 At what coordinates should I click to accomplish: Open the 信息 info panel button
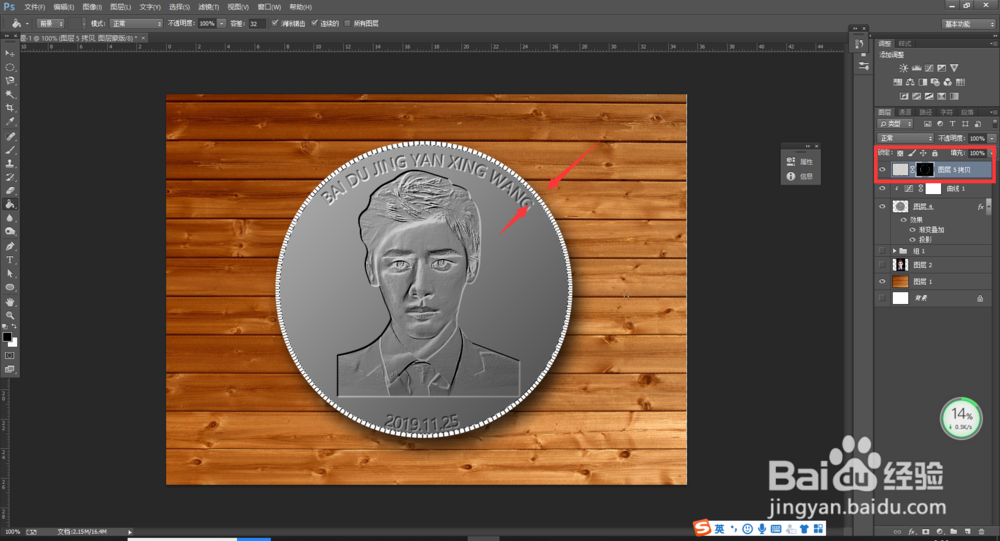800,177
